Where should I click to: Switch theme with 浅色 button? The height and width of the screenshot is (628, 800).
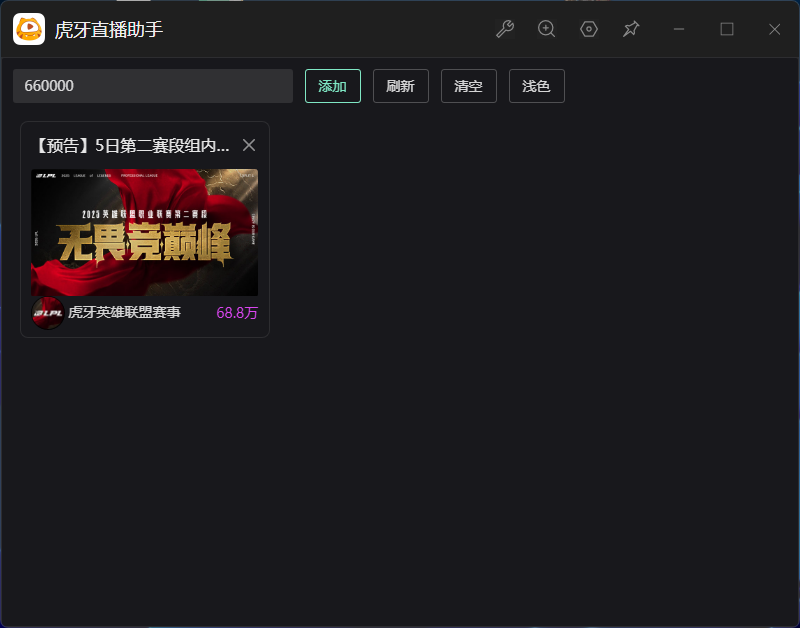[537, 86]
